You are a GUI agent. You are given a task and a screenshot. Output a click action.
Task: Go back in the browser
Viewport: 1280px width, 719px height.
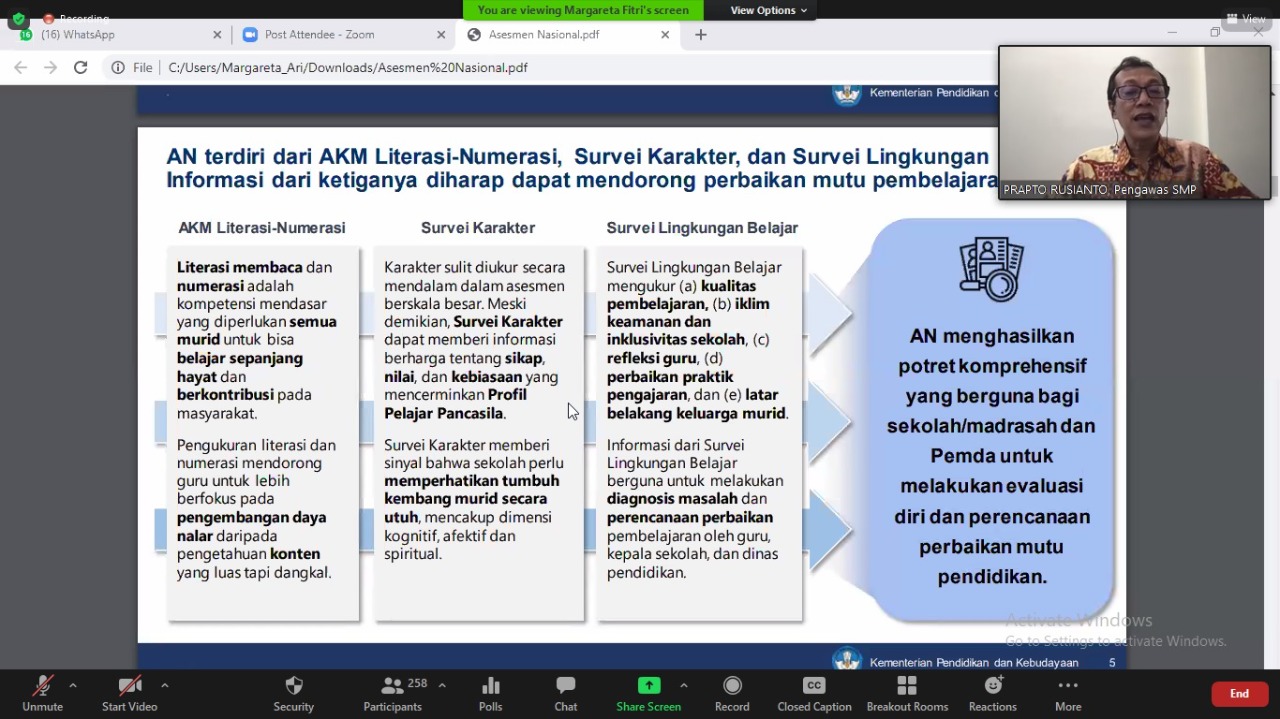21,67
